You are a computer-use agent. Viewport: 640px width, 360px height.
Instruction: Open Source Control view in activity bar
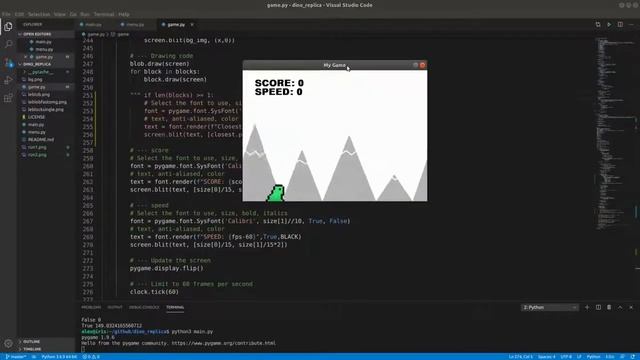pos(8,62)
